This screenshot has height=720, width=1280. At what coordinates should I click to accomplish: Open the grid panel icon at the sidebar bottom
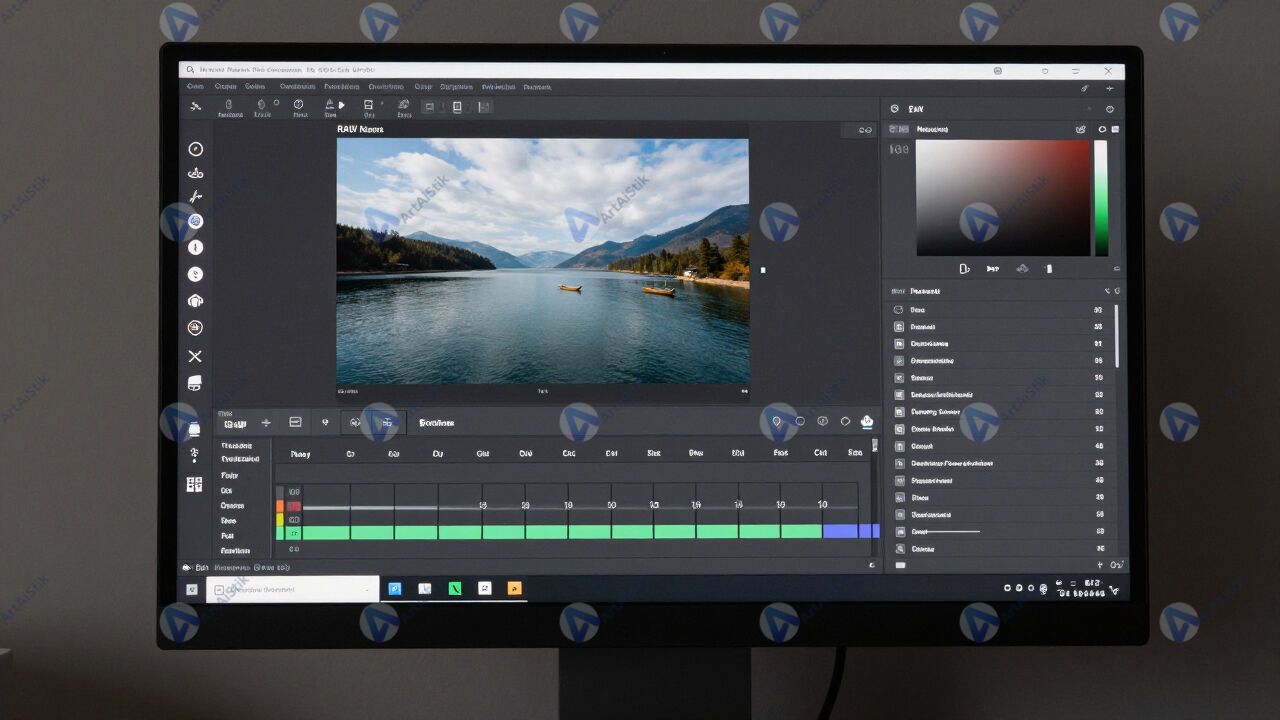(x=194, y=485)
